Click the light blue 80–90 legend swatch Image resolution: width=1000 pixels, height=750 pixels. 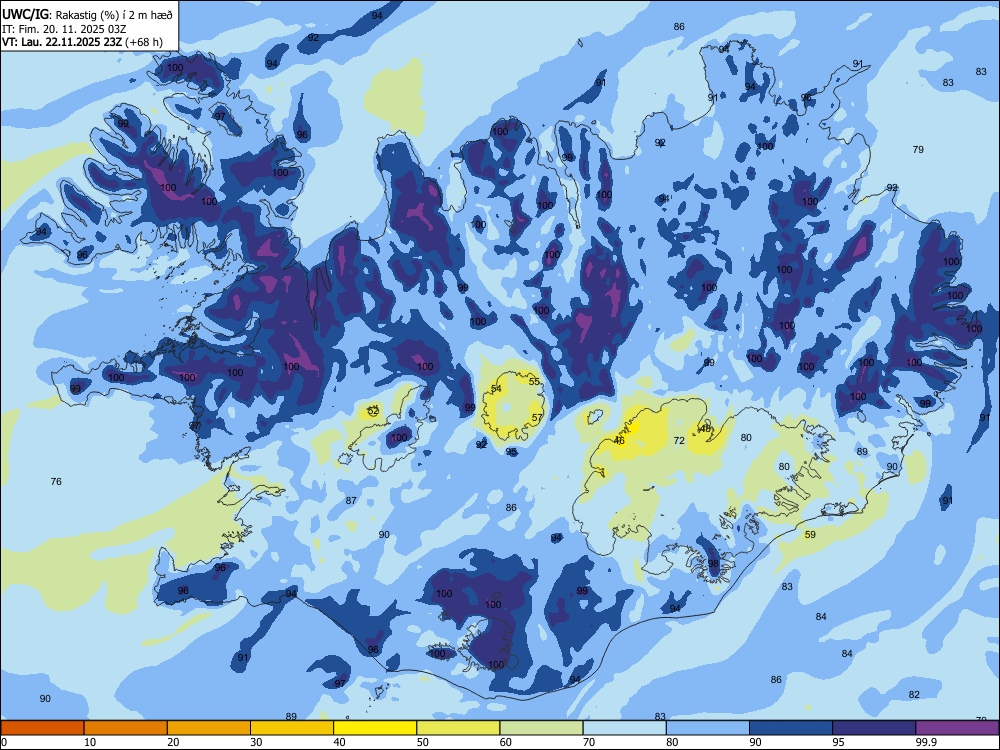coord(708,728)
